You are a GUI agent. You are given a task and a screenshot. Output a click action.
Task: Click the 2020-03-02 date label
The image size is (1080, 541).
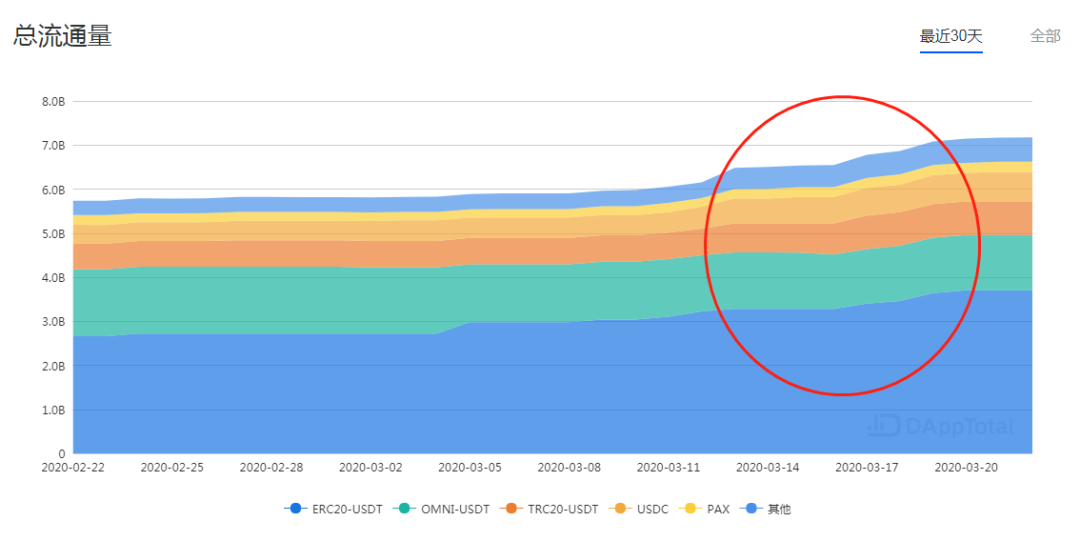point(371,467)
